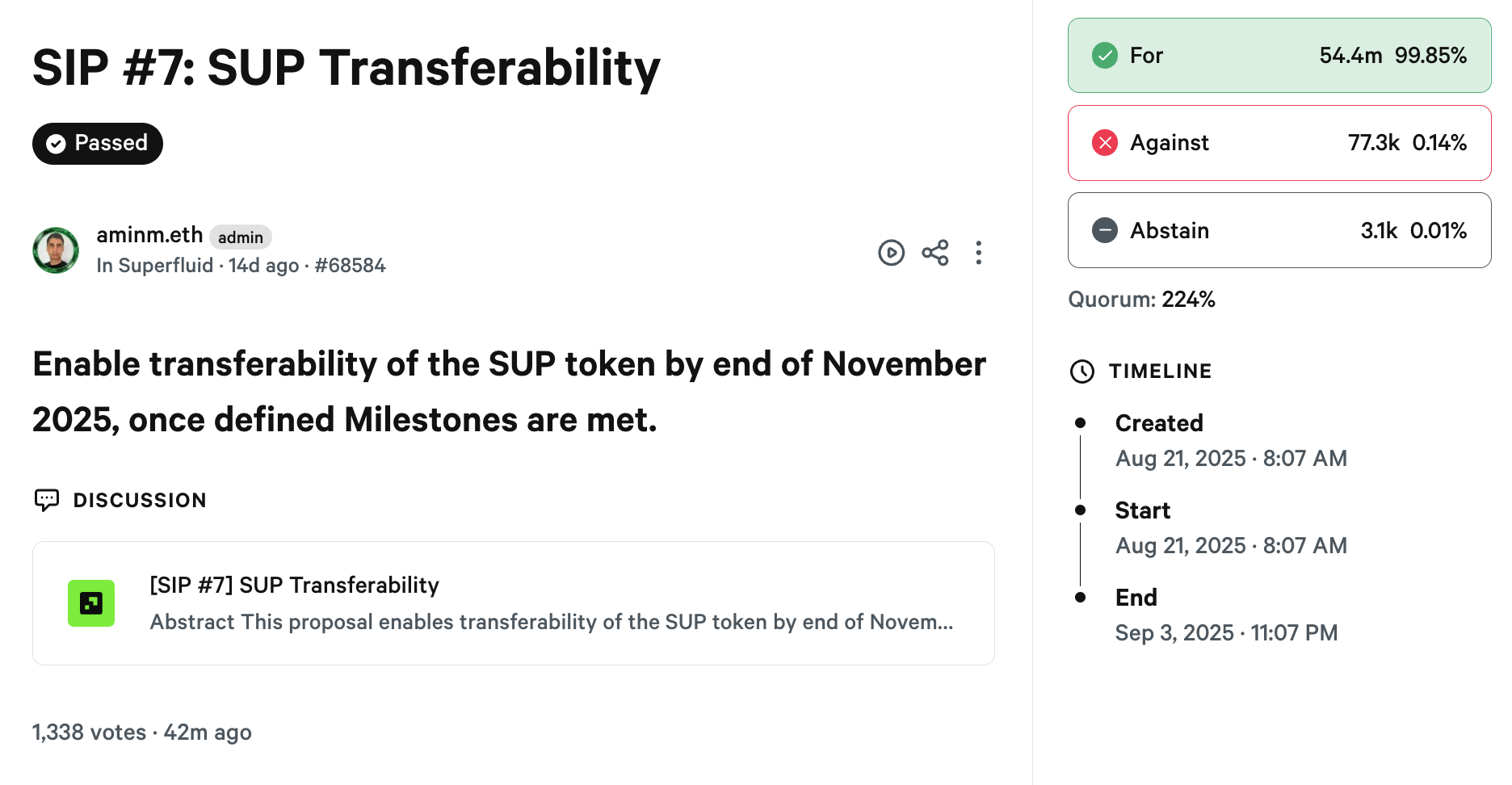Open the aminm.eth author profile link

pos(149,235)
